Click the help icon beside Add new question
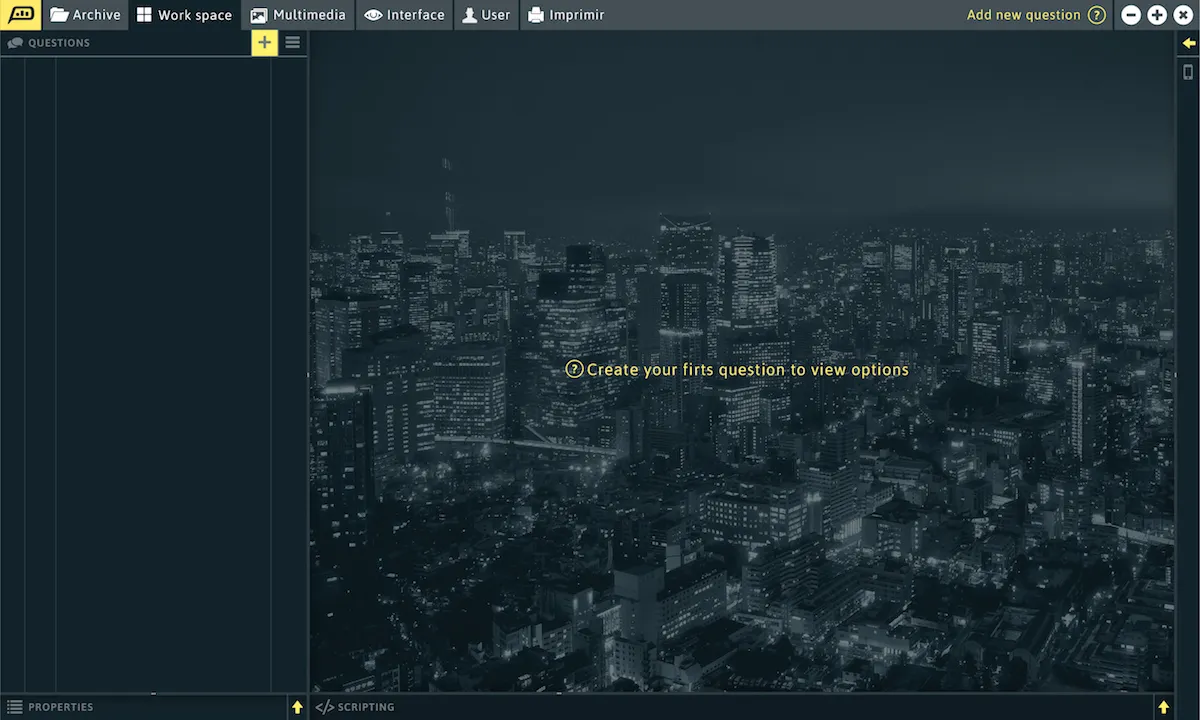 pos(1097,15)
